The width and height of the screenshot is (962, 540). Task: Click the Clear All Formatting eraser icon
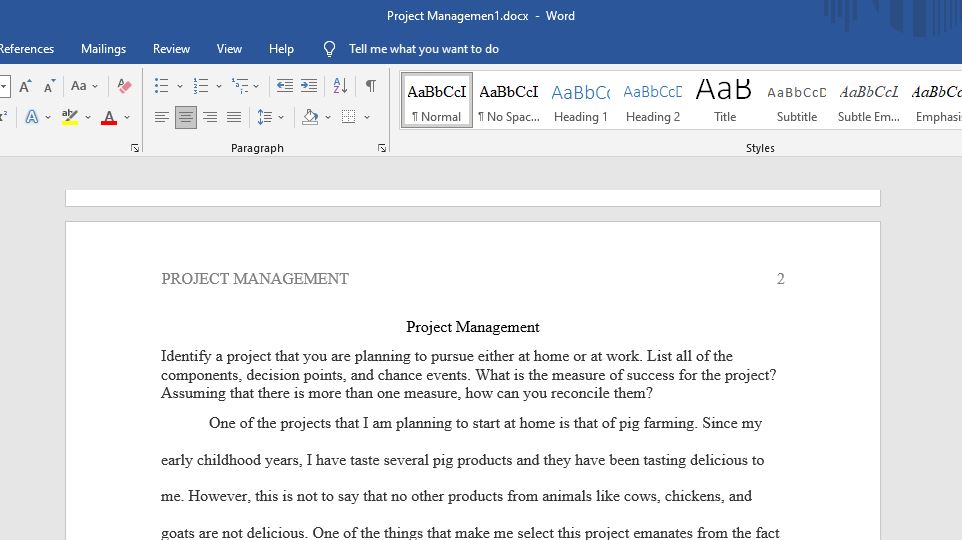tap(124, 86)
